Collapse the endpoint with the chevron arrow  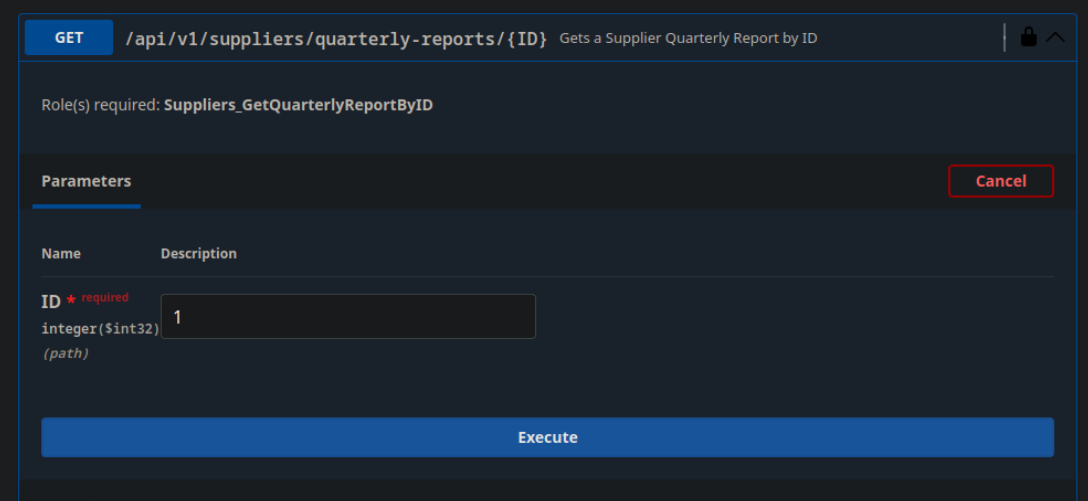(x=1055, y=38)
